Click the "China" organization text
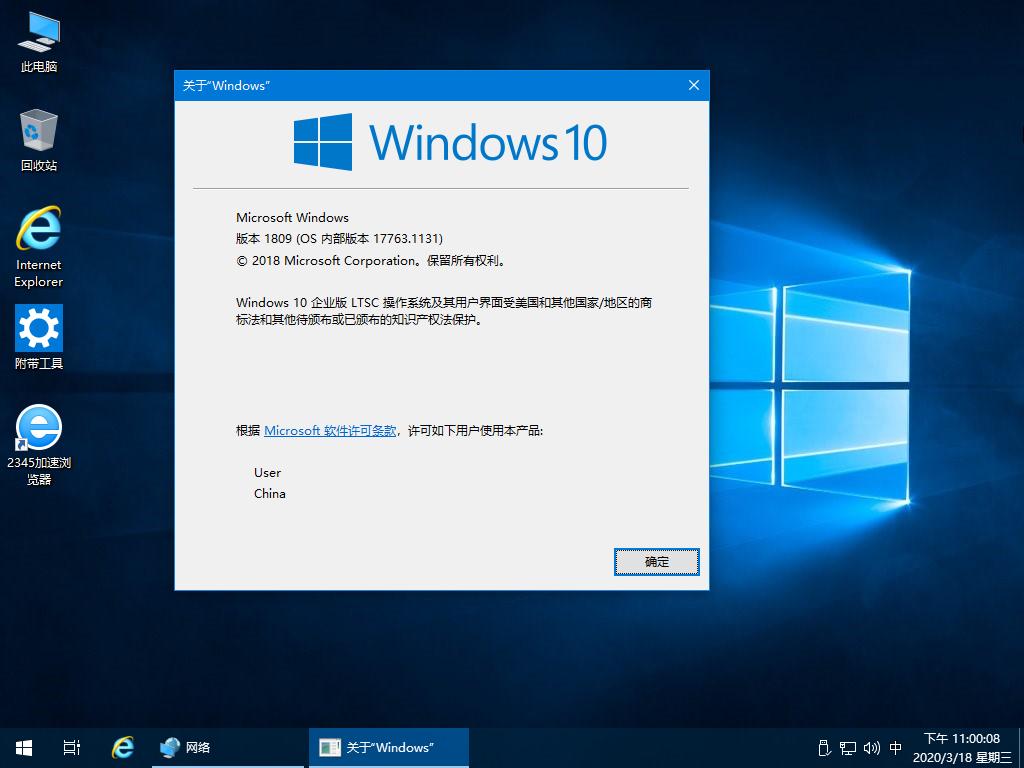Viewport: 1024px width, 768px height. pos(269,493)
